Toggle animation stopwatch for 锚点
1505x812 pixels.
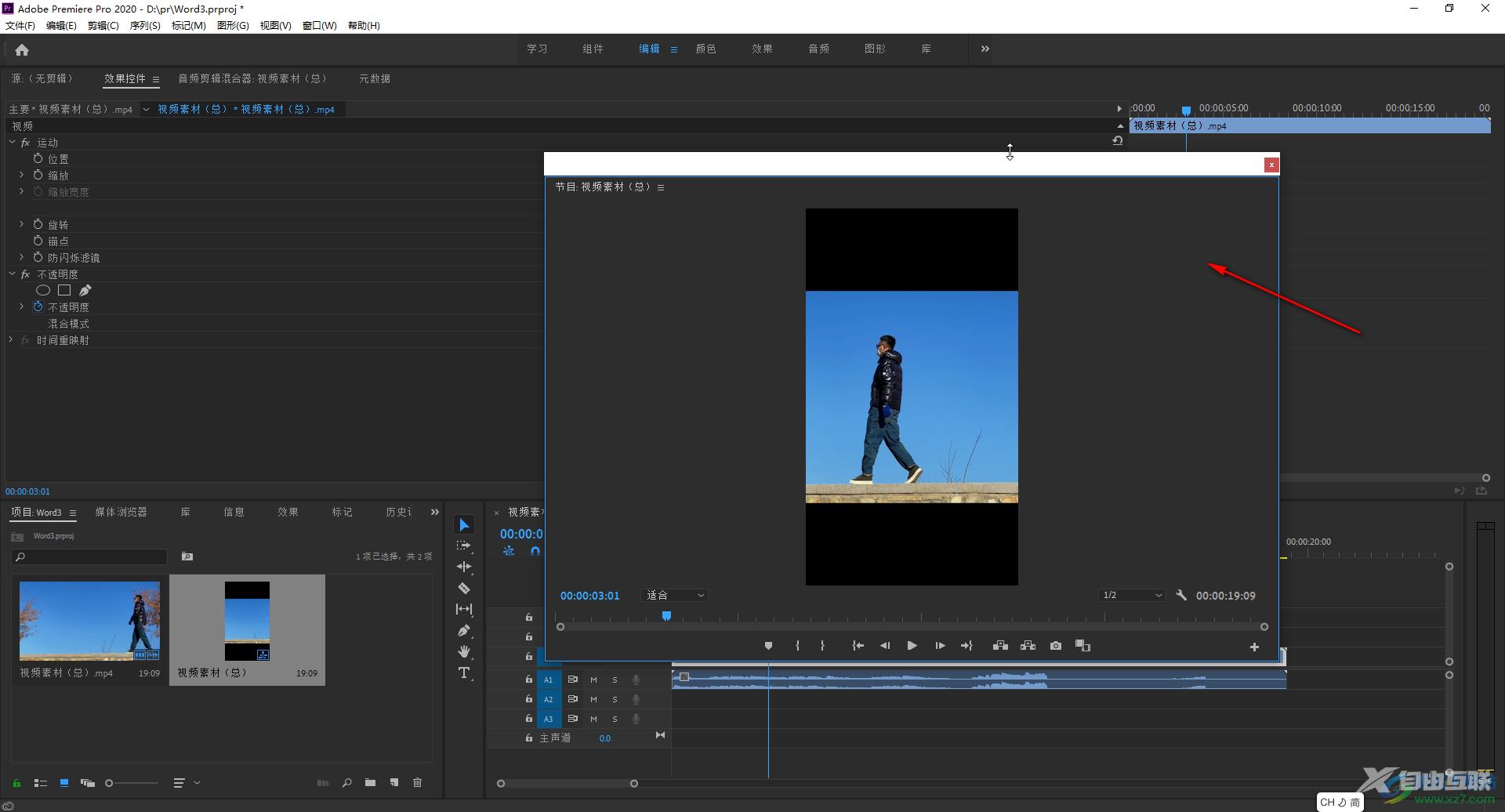[x=38, y=241]
